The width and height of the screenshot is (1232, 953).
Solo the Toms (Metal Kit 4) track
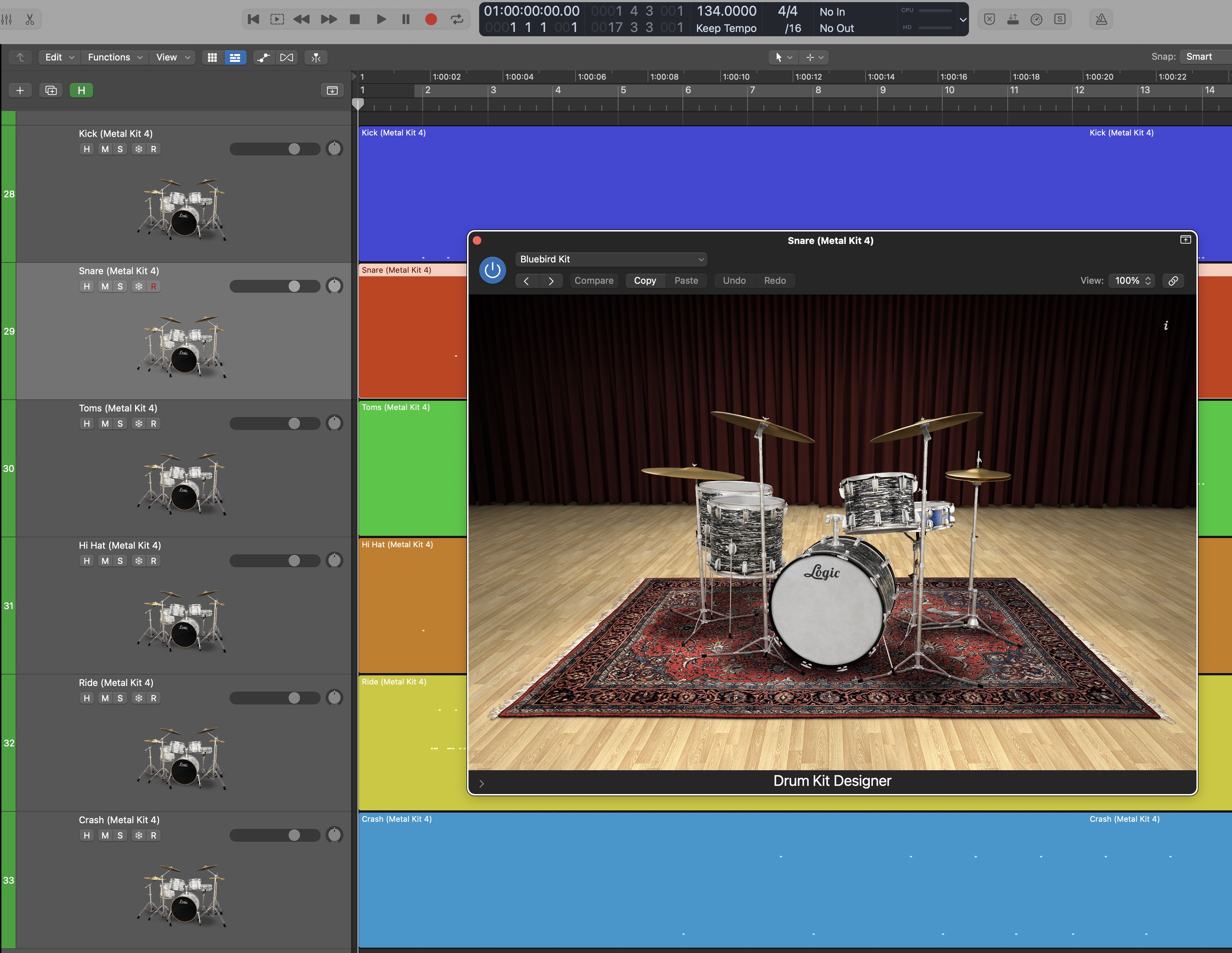click(x=120, y=424)
